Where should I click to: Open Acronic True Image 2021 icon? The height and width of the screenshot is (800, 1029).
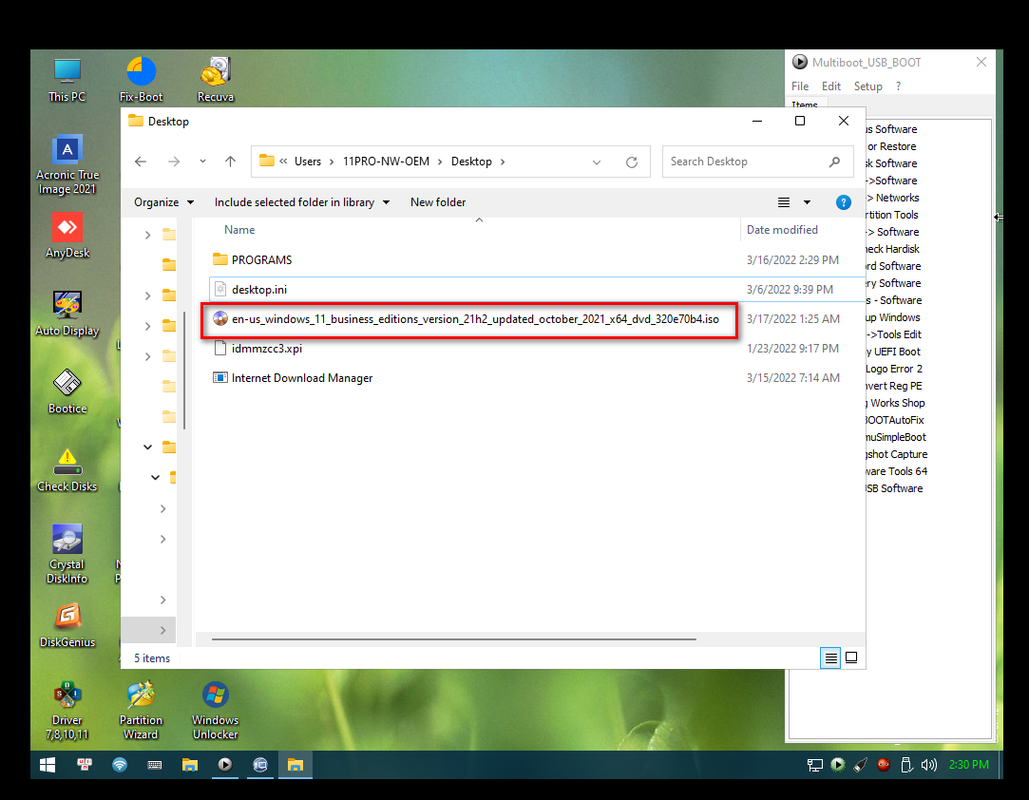(x=67, y=165)
